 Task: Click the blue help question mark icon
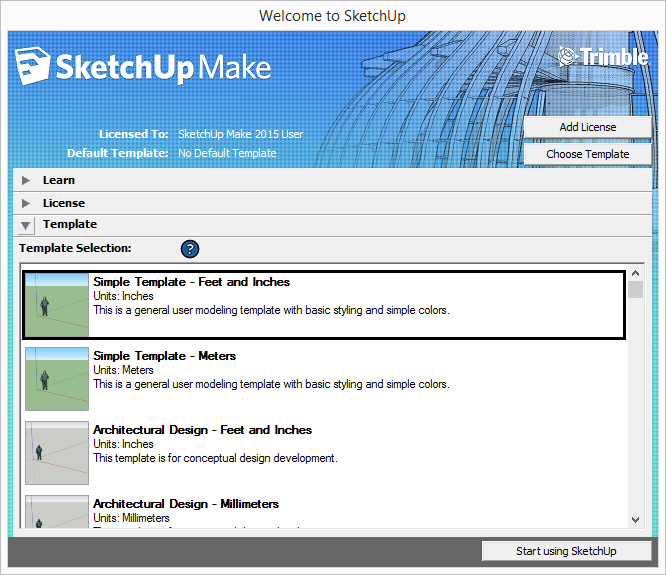click(190, 249)
